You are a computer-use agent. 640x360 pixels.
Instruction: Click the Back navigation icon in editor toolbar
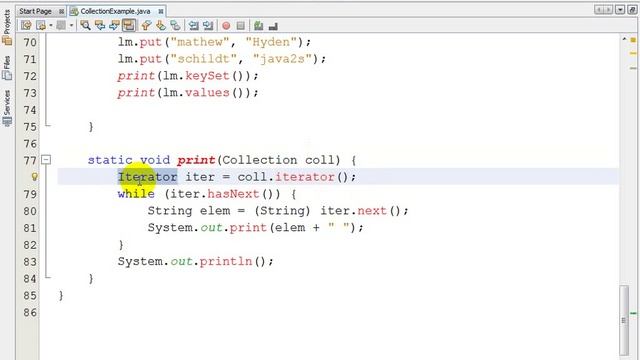coord(41,26)
